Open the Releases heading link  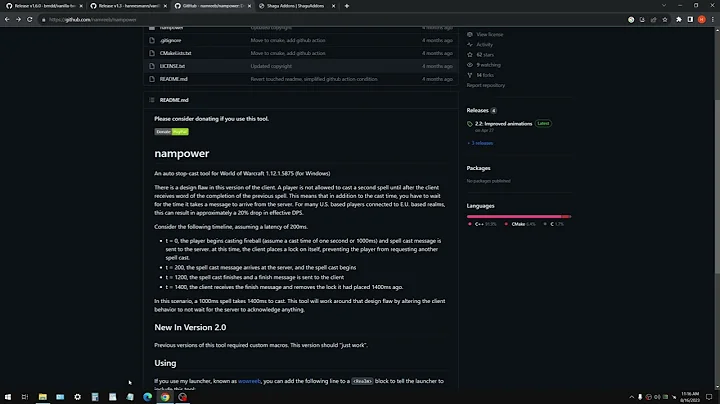point(478,110)
